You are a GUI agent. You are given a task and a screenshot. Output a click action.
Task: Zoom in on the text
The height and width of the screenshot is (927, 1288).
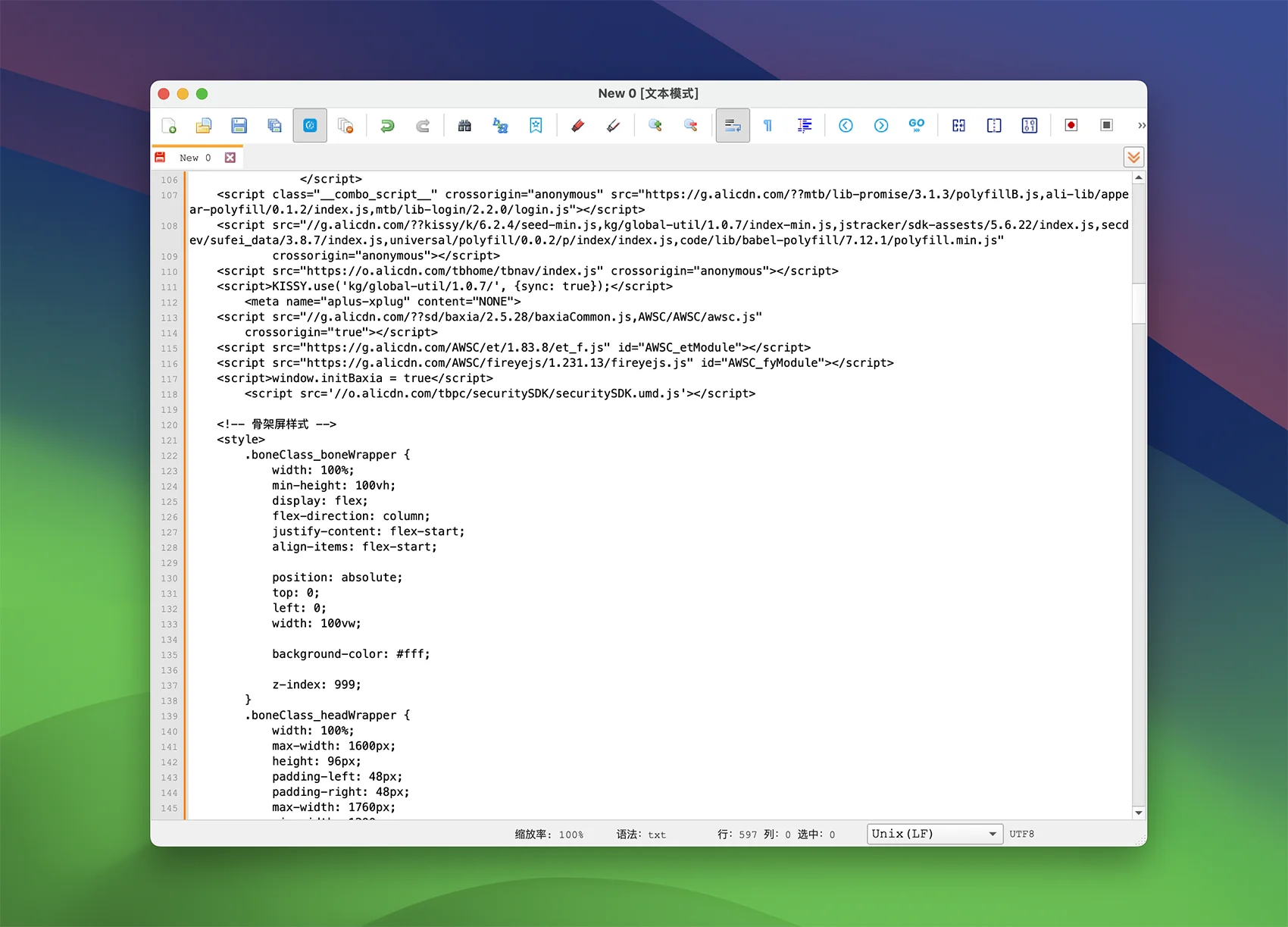(x=655, y=126)
